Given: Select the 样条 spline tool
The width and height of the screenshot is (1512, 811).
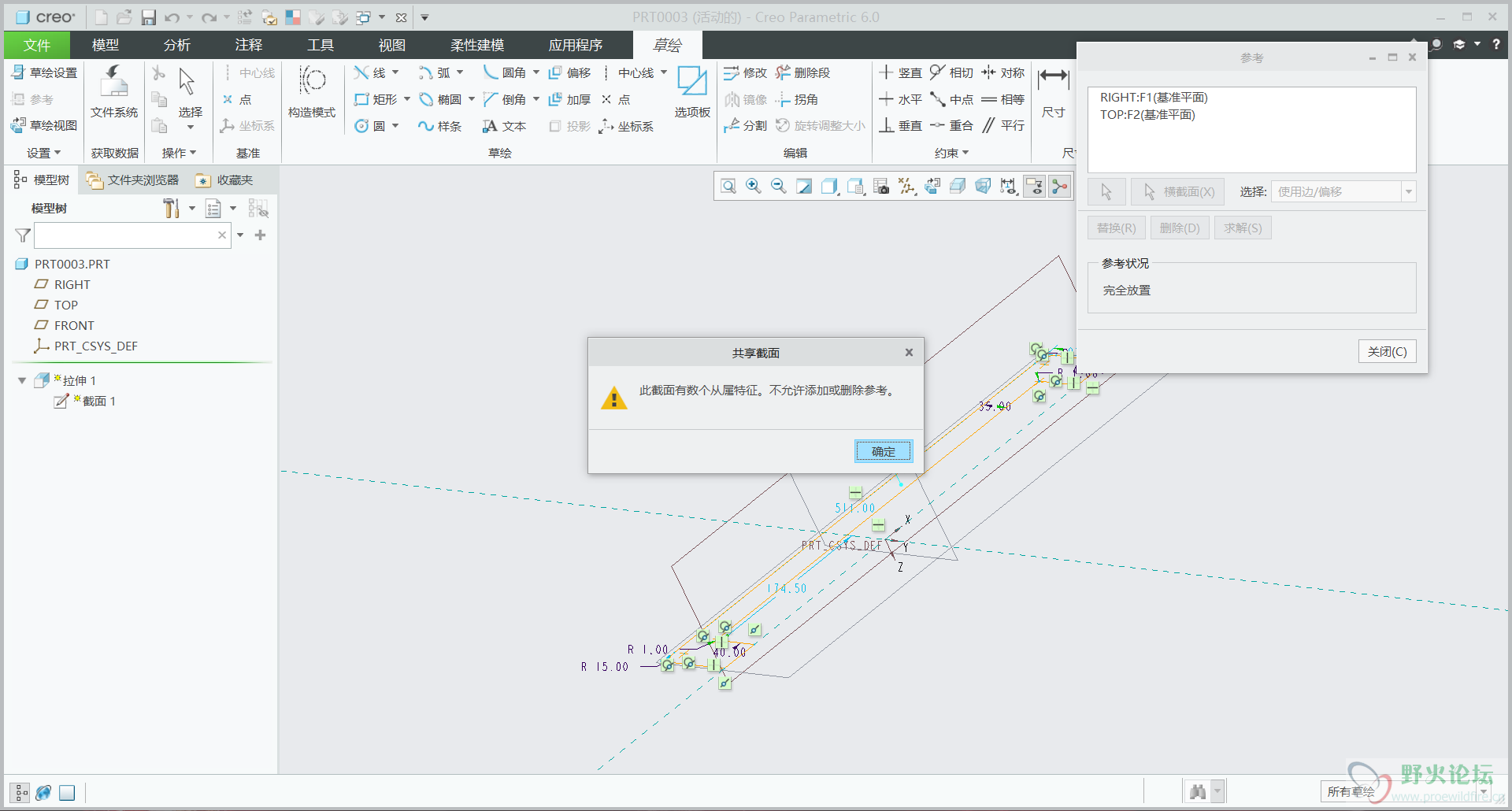Looking at the screenshot, I should point(439,126).
